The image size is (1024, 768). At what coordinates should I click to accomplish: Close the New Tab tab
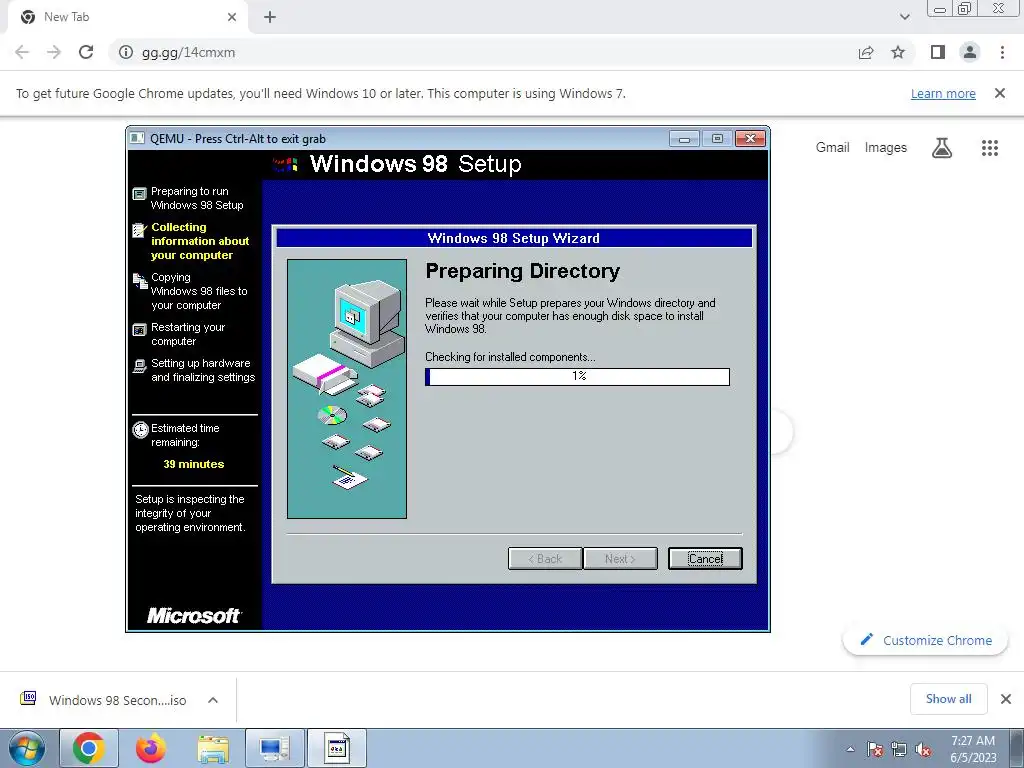(x=232, y=17)
